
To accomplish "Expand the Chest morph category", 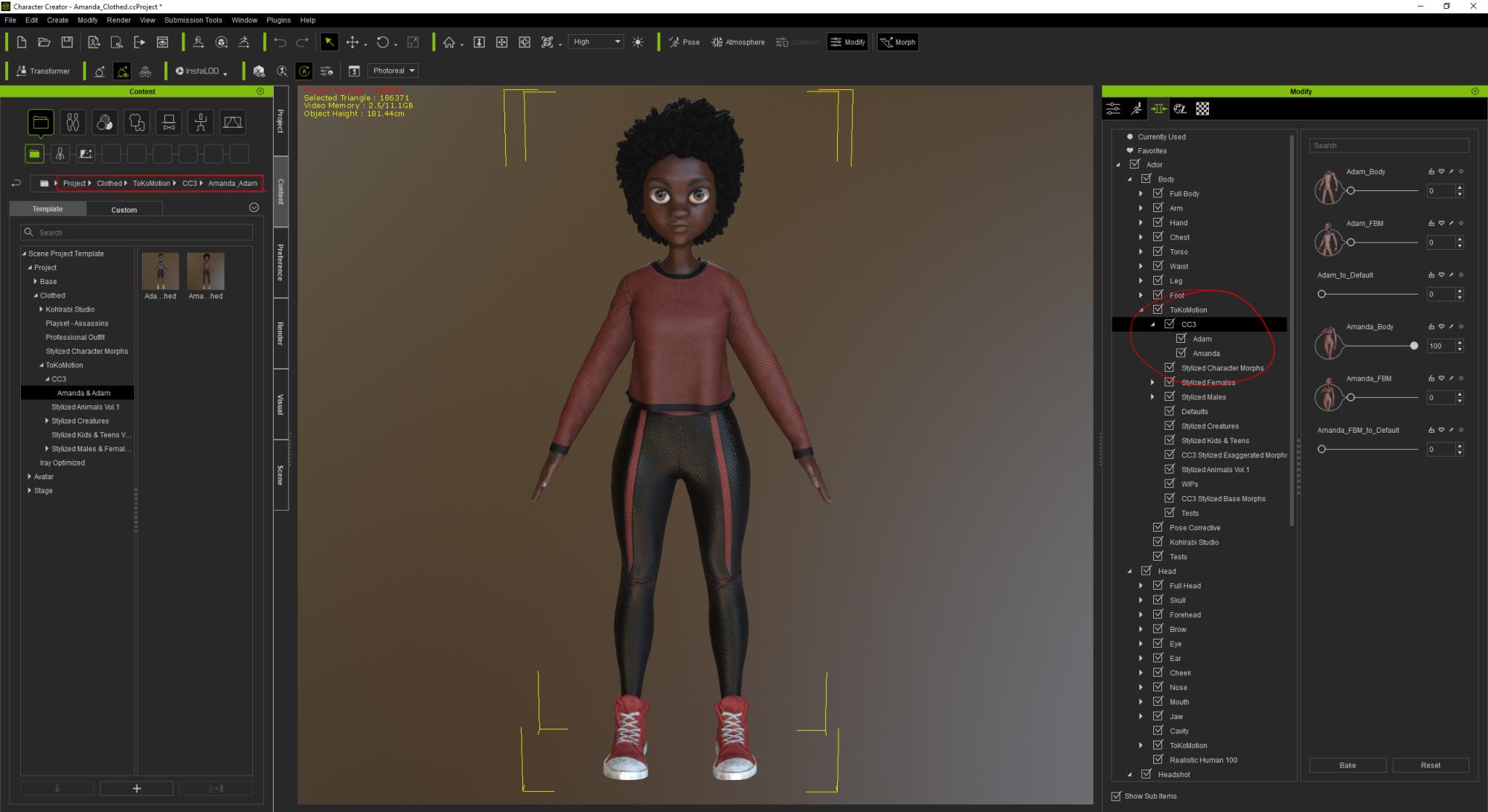I will [1141, 237].
